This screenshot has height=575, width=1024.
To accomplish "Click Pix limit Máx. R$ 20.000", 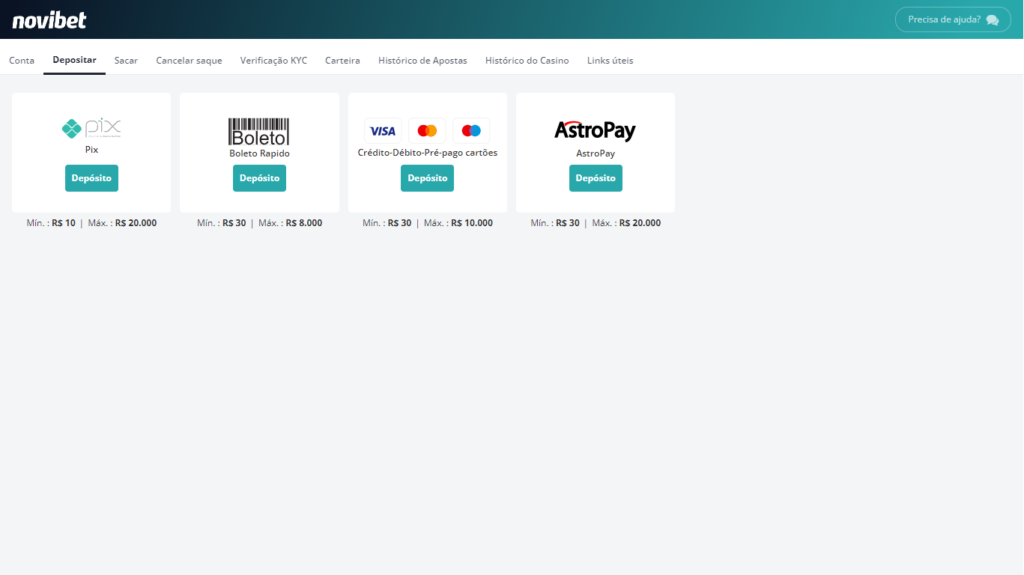I will [x=122, y=223].
